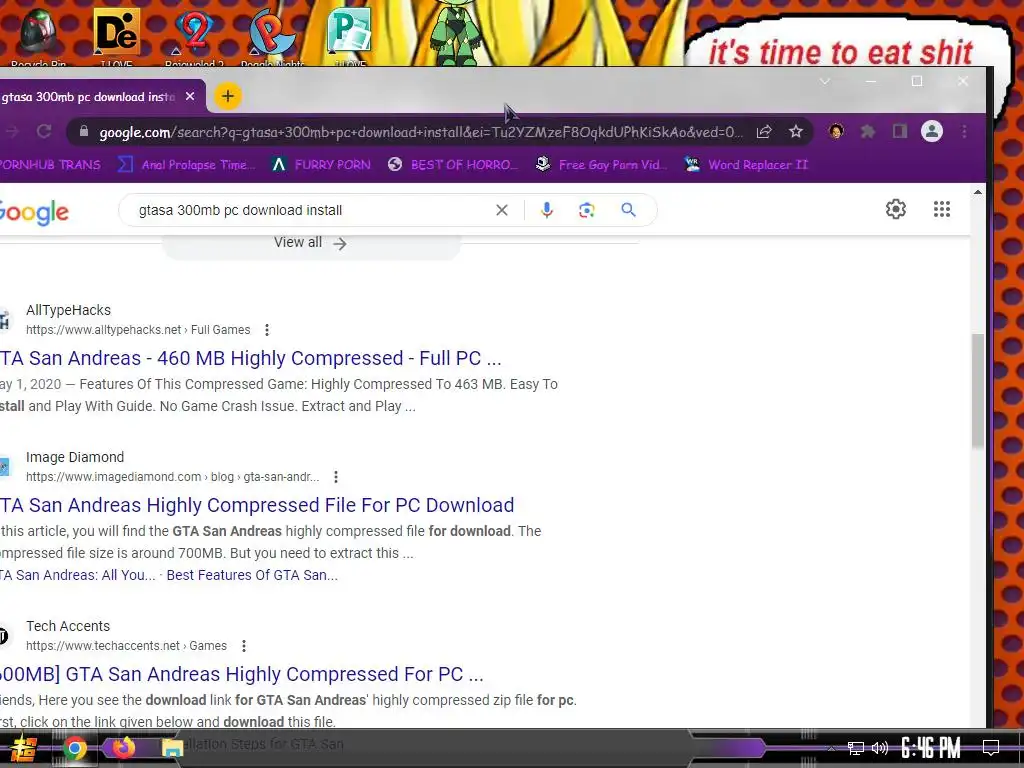Open File Explorer from the taskbar
1024x768 pixels.
coord(172,748)
